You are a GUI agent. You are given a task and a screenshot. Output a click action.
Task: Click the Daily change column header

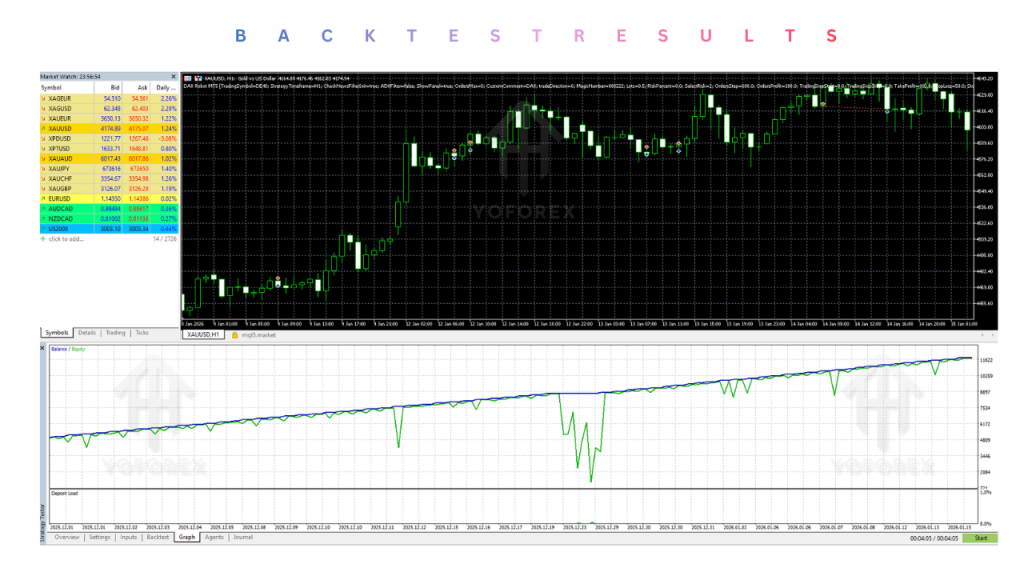pyautogui.click(x=165, y=88)
